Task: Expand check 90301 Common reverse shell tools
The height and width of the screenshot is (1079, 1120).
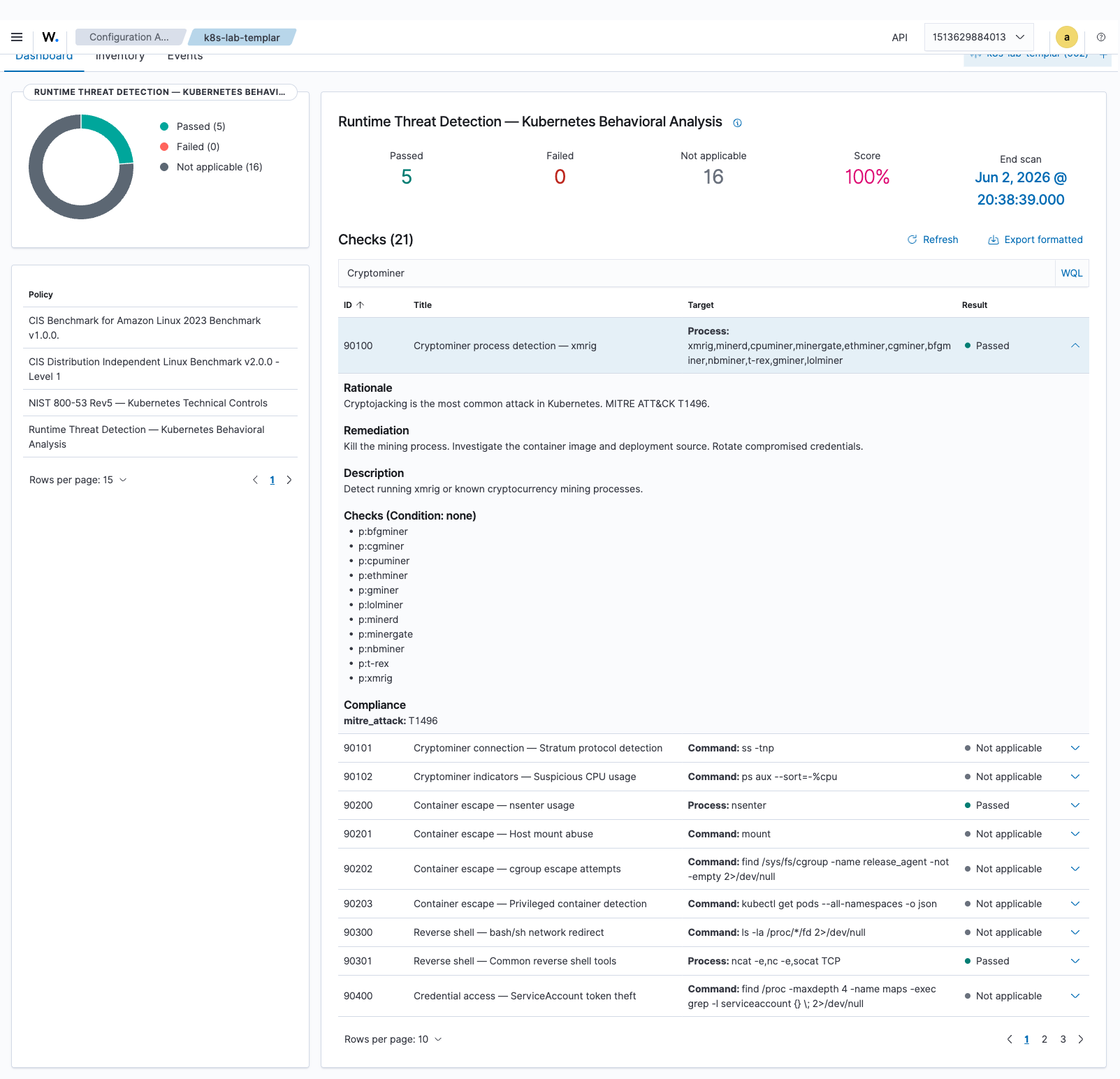Action: pyautogui.click(x=1075, y=961)
